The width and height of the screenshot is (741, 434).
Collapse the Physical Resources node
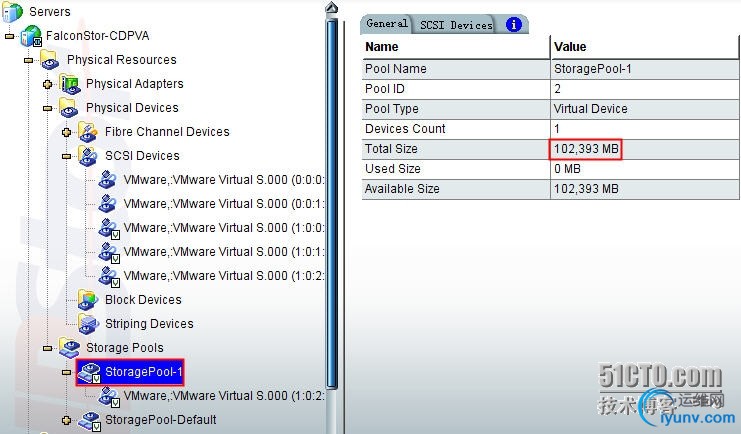point(28,60)
